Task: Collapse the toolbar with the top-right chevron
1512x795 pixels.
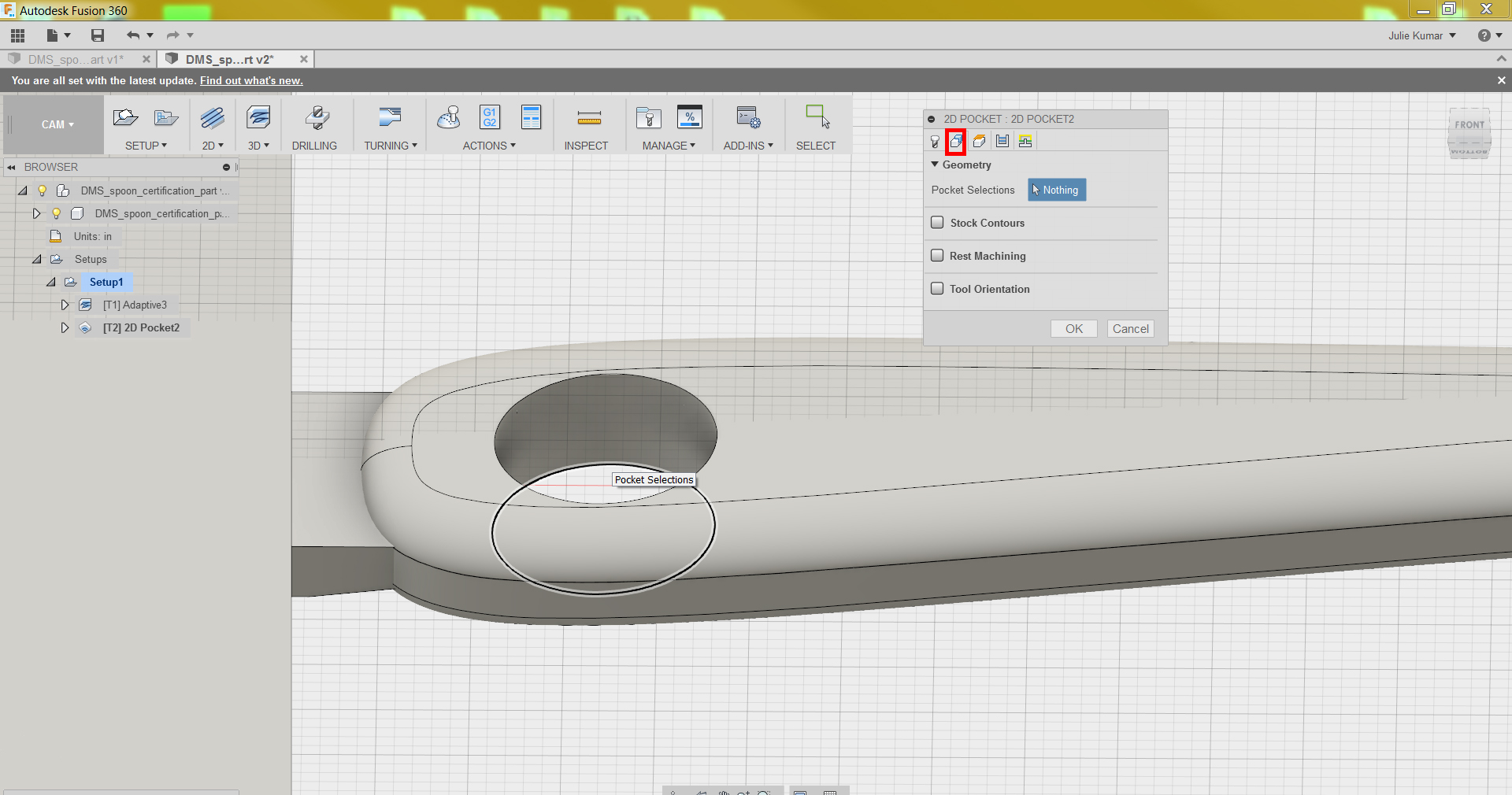Action: click(1501, 59)
